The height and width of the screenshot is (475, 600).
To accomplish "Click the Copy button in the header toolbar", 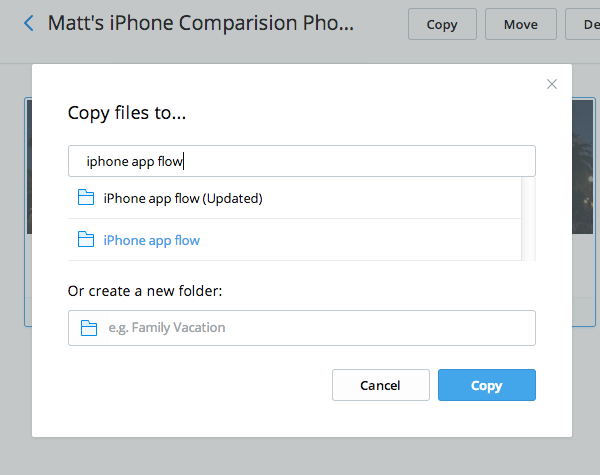I will point(442,24).
